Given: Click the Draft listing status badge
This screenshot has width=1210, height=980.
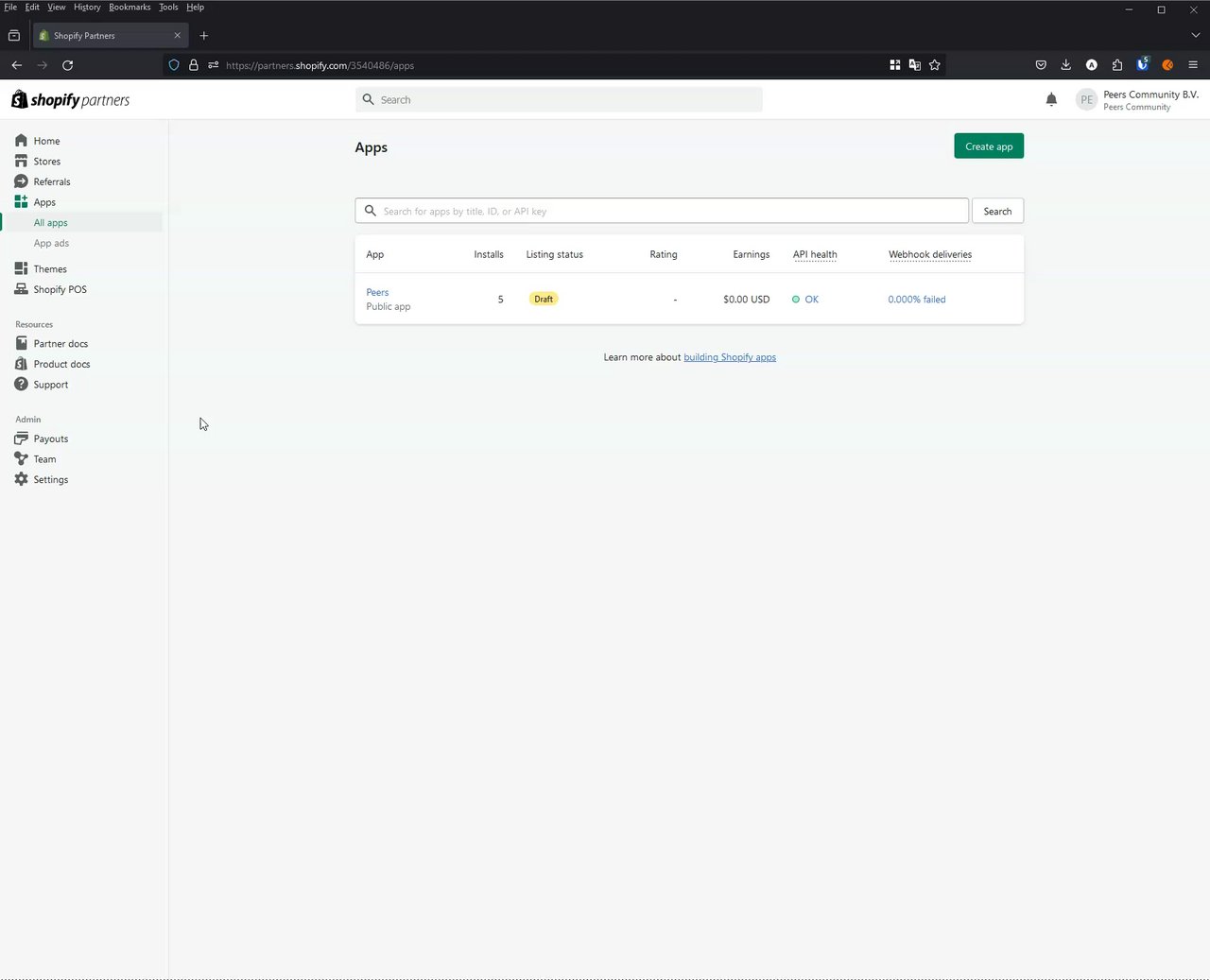Looking at the screenshot, I should [544, 299].
